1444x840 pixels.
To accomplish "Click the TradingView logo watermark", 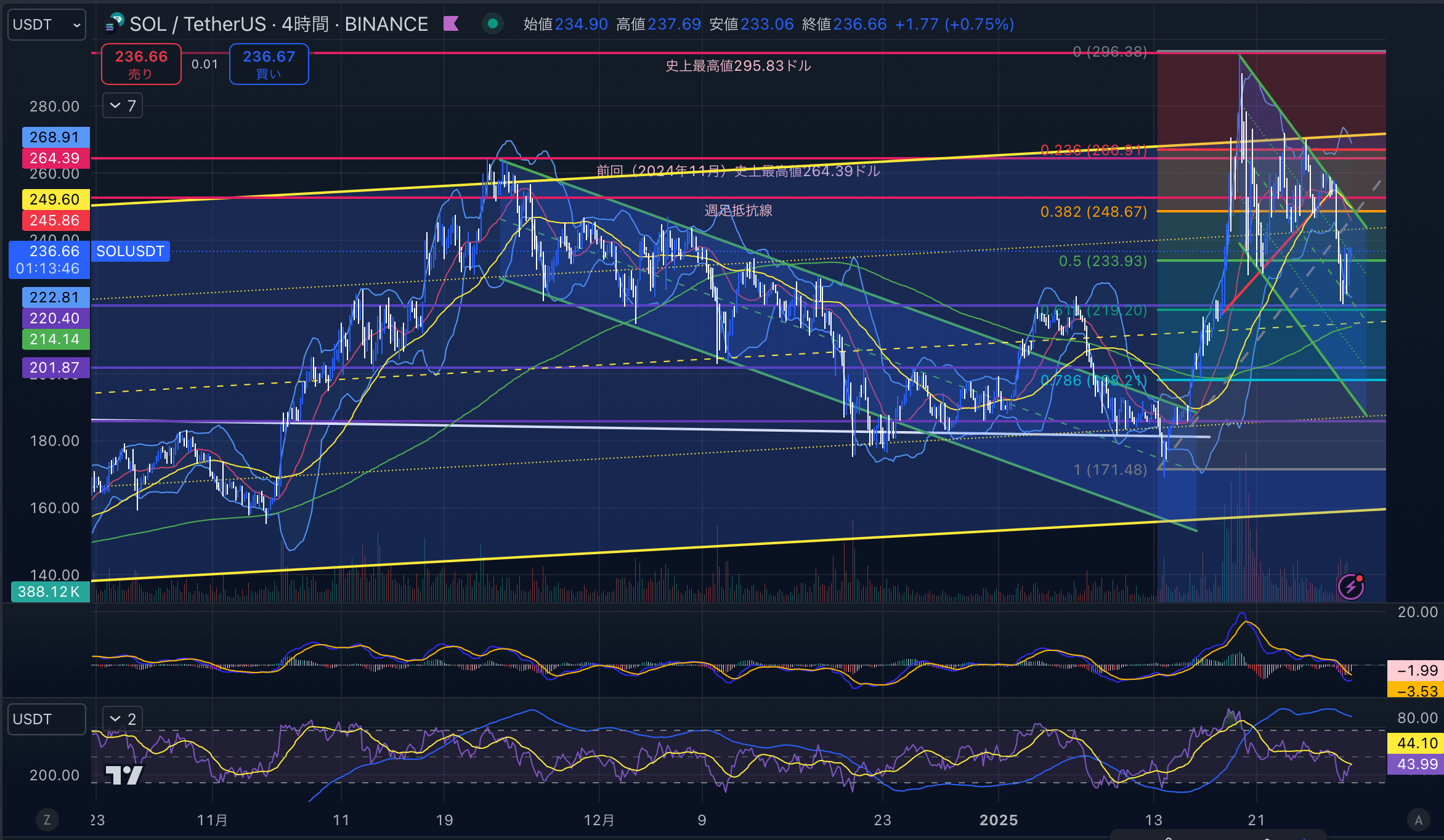I will tap(124, 775).
